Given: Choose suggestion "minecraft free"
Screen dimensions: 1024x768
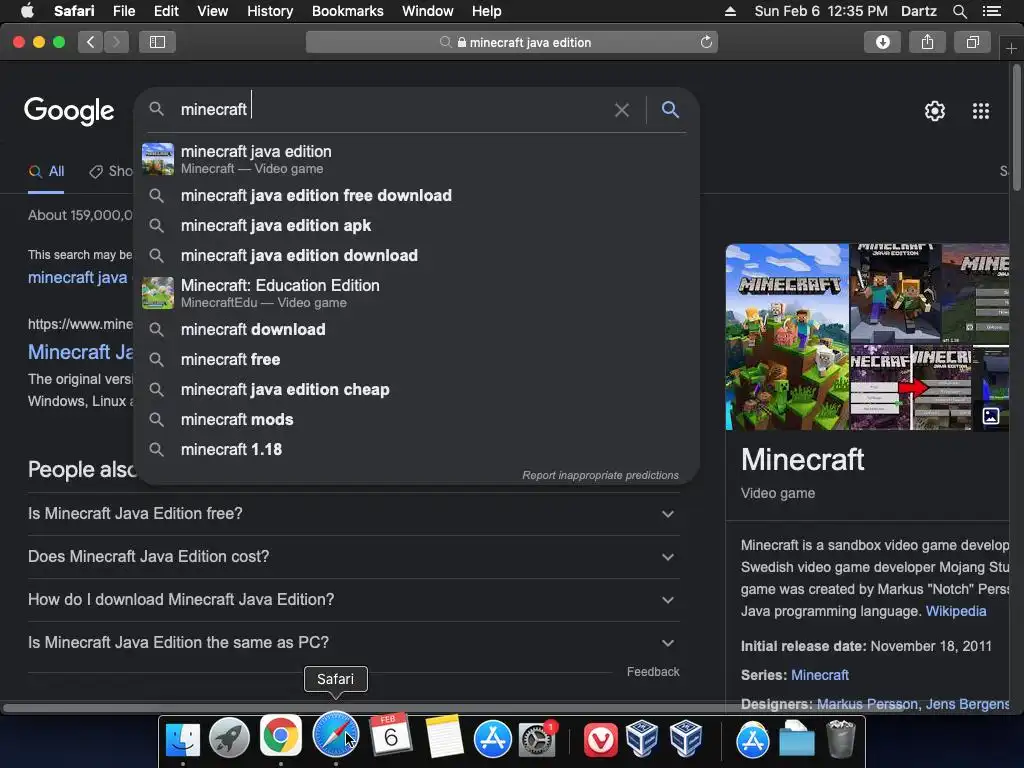Looking at the screenshot, I should coord(417,359).
